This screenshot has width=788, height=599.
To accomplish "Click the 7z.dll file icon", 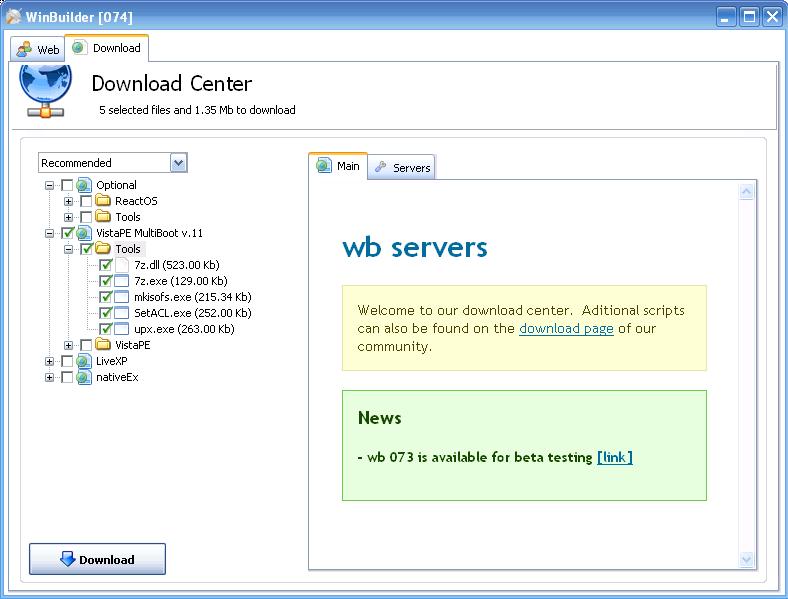I will 122,265.
